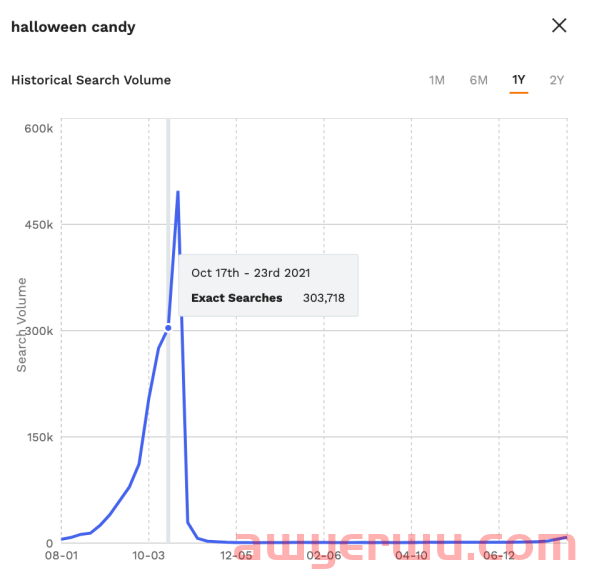Click the Search Volume axis title

tap(22, 325)
